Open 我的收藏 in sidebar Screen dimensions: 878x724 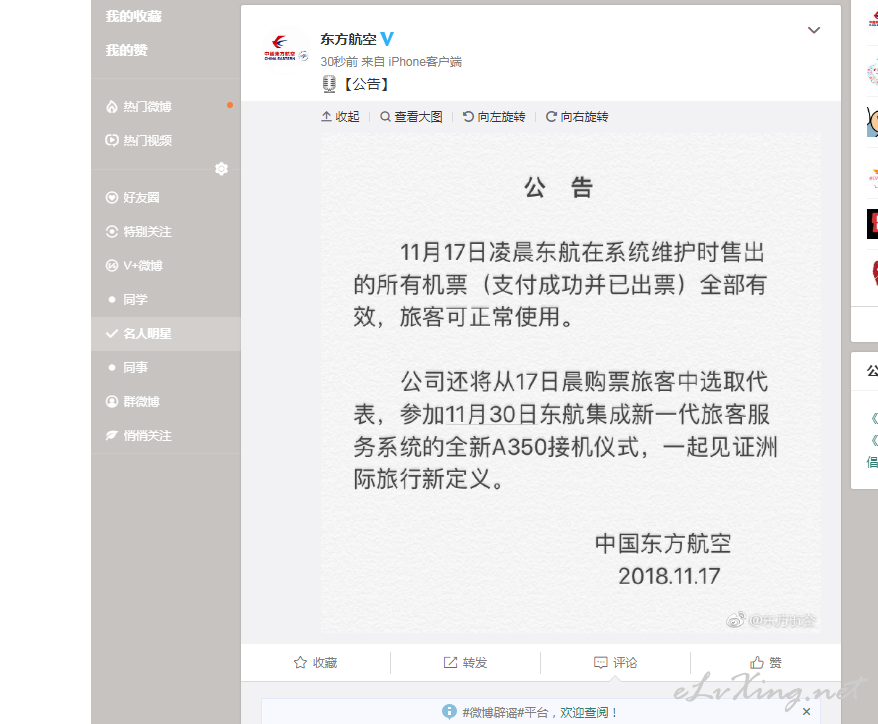(134, 16)
